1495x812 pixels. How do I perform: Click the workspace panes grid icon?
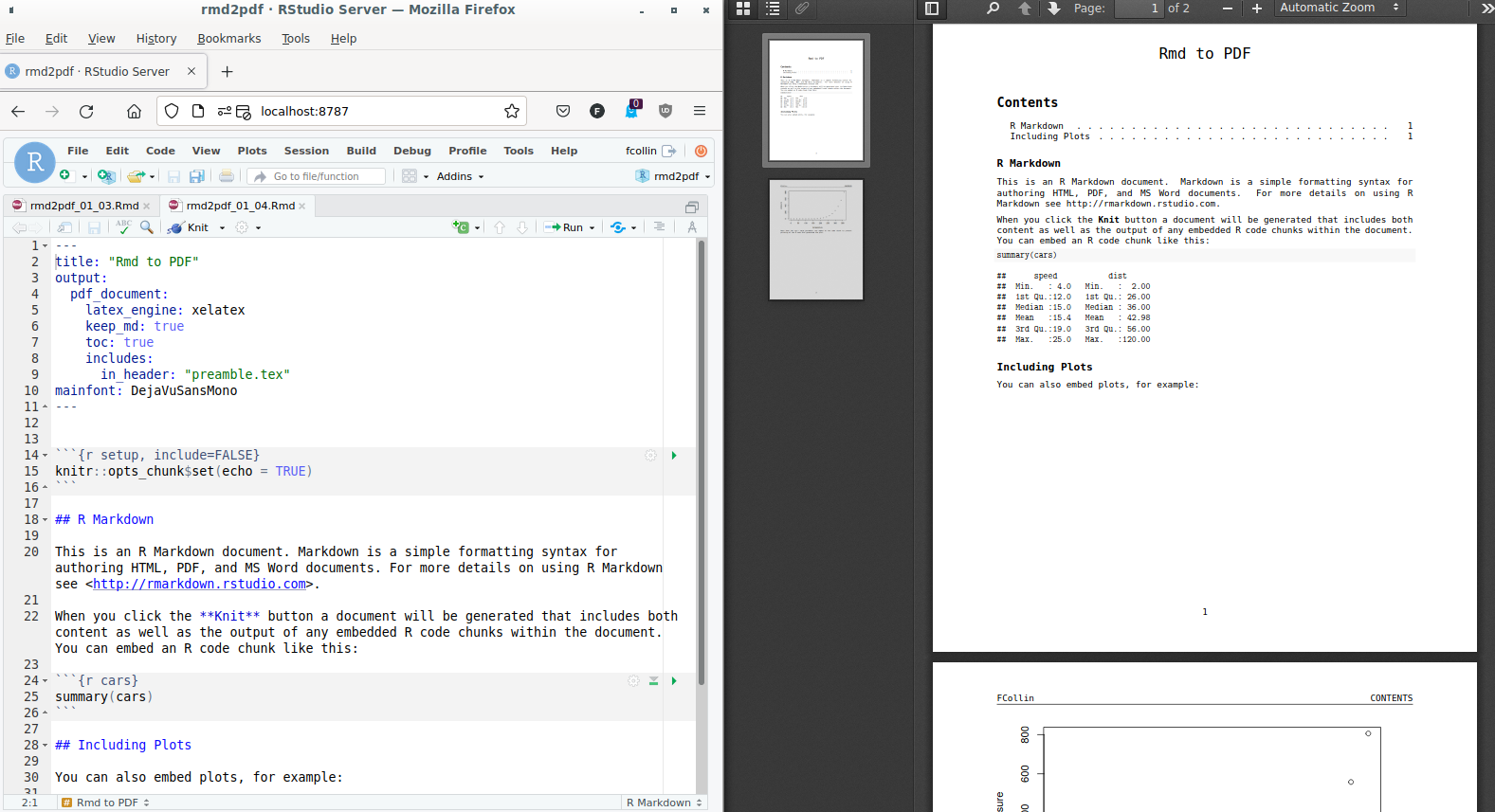coord(410,176)
